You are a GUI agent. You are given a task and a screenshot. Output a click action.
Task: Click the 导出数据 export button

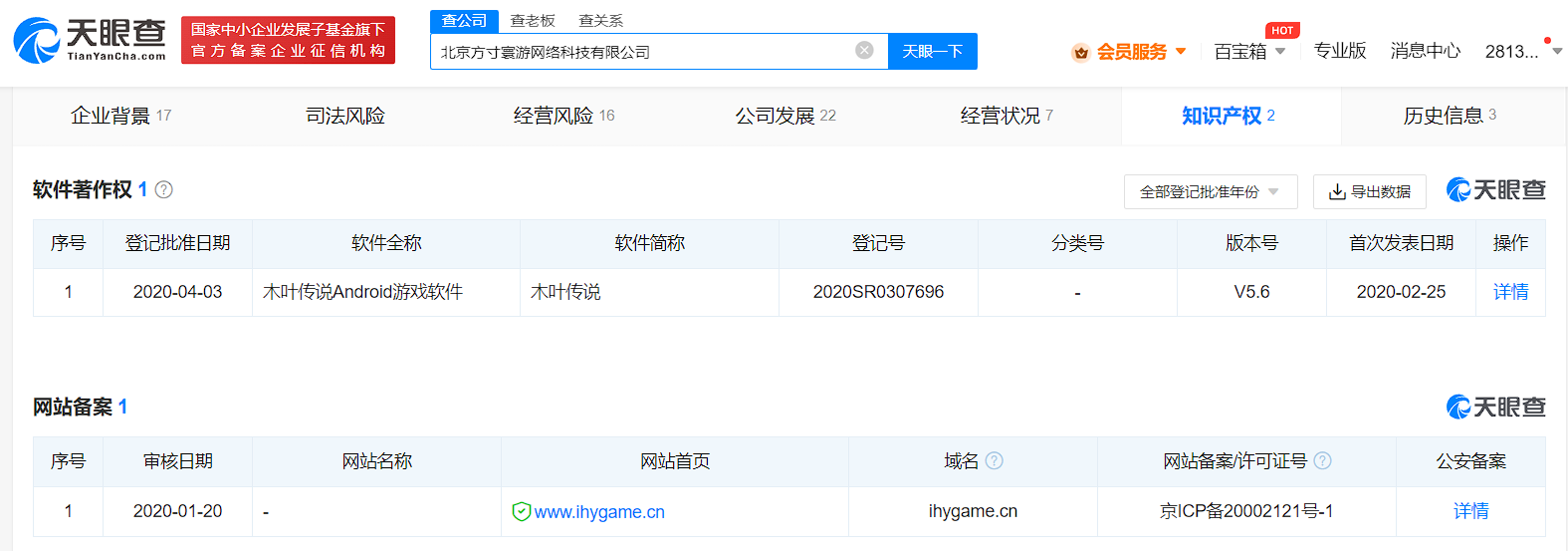[x=1370, y=191]
